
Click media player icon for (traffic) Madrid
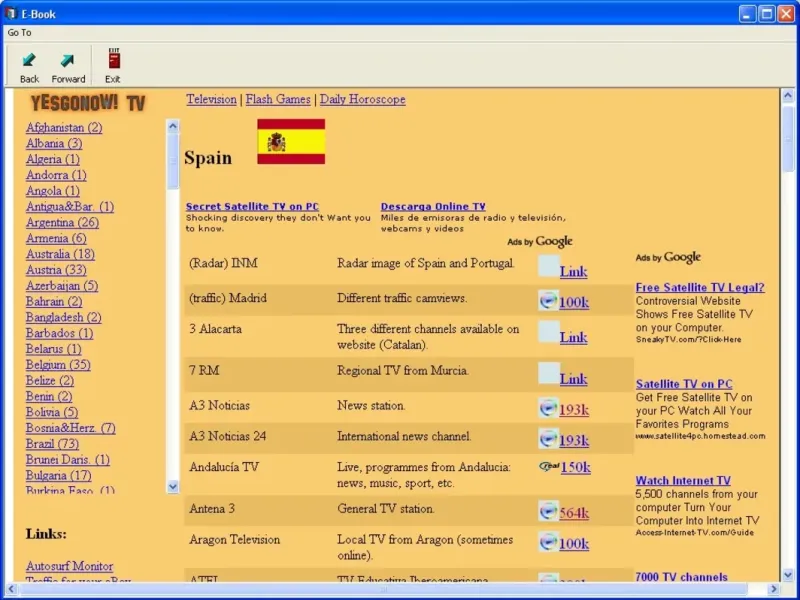[x=548, y=301]
